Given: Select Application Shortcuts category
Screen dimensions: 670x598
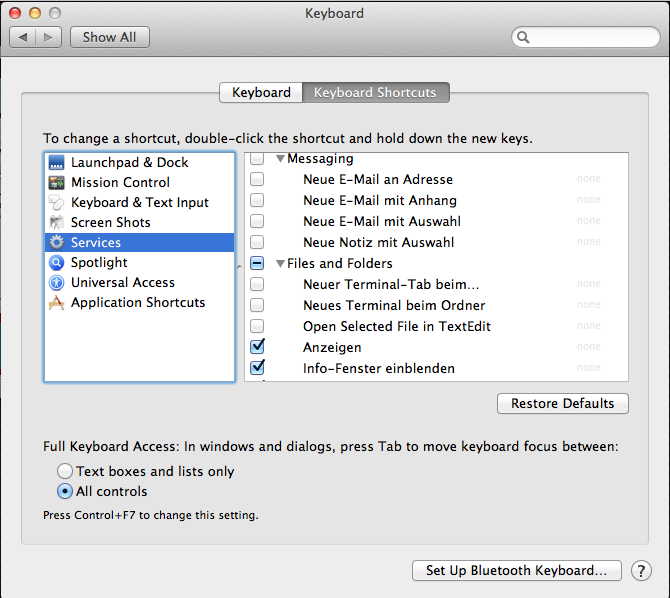Looking at the screenshot, I should click(140, 303).
